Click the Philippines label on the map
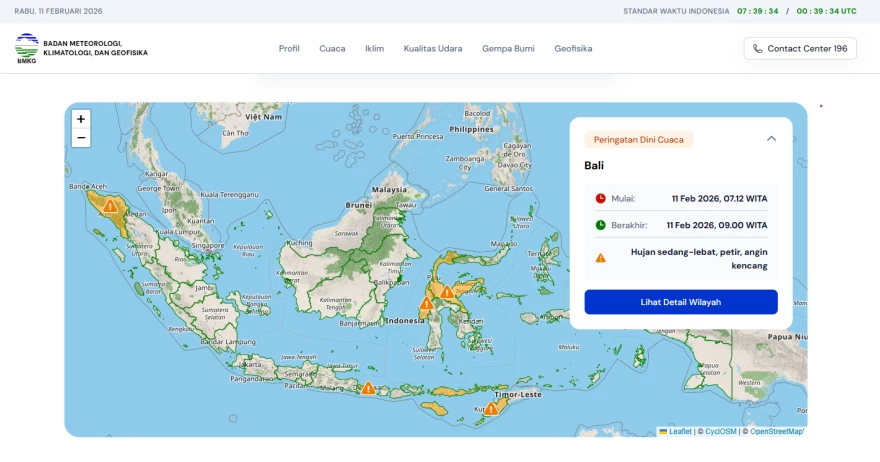 coord(471,129)
